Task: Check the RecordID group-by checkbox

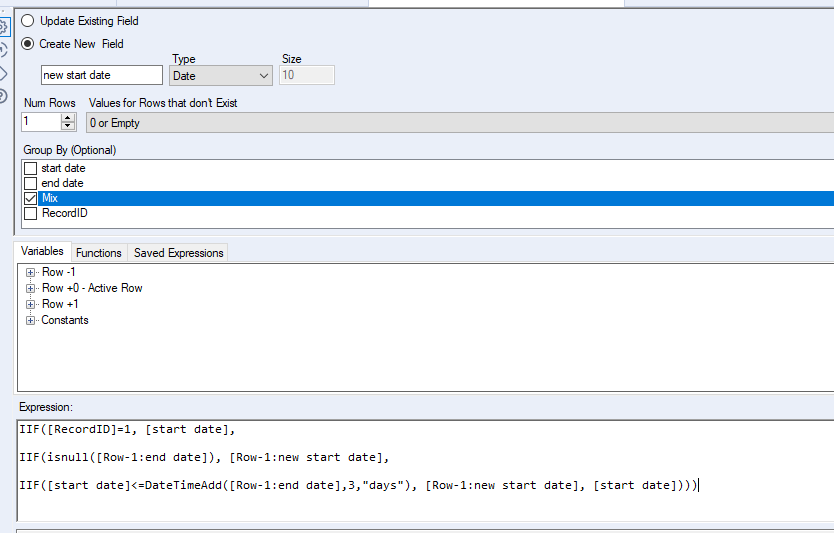Action: pyautogui.click(x=31, y=213)
